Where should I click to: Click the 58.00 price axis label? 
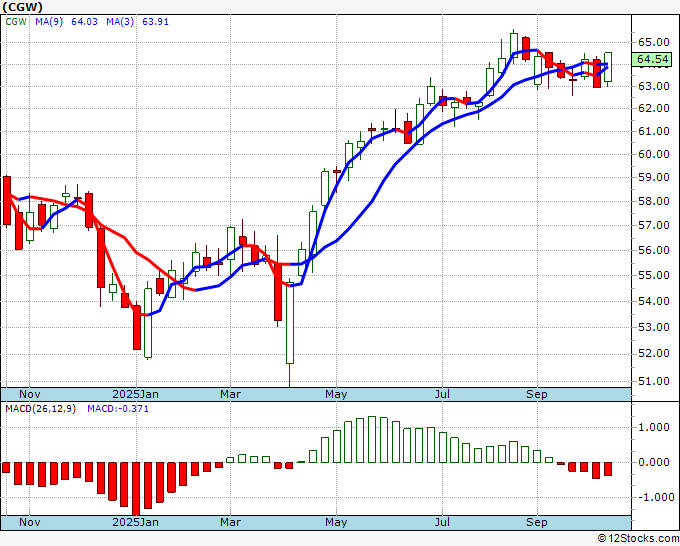653,201
